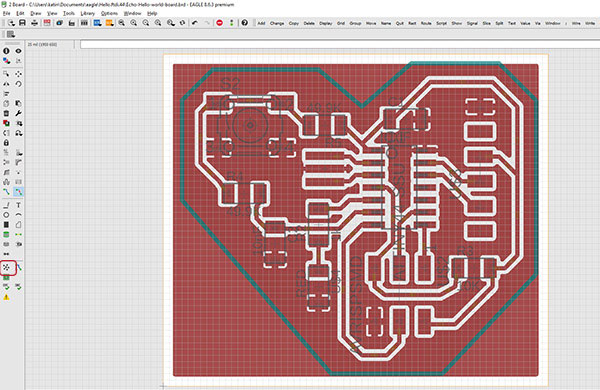Click the Route text button
The image size is (600, 390).
click(x=426, y=23)
